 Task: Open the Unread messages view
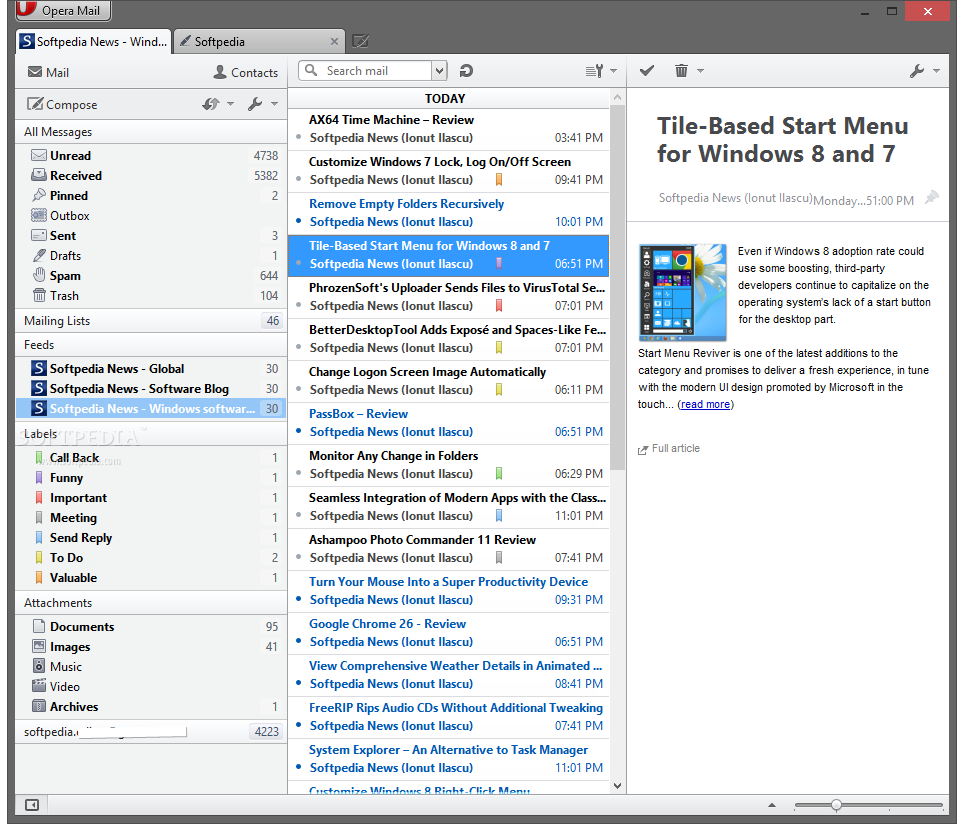[x=151, y=156]
